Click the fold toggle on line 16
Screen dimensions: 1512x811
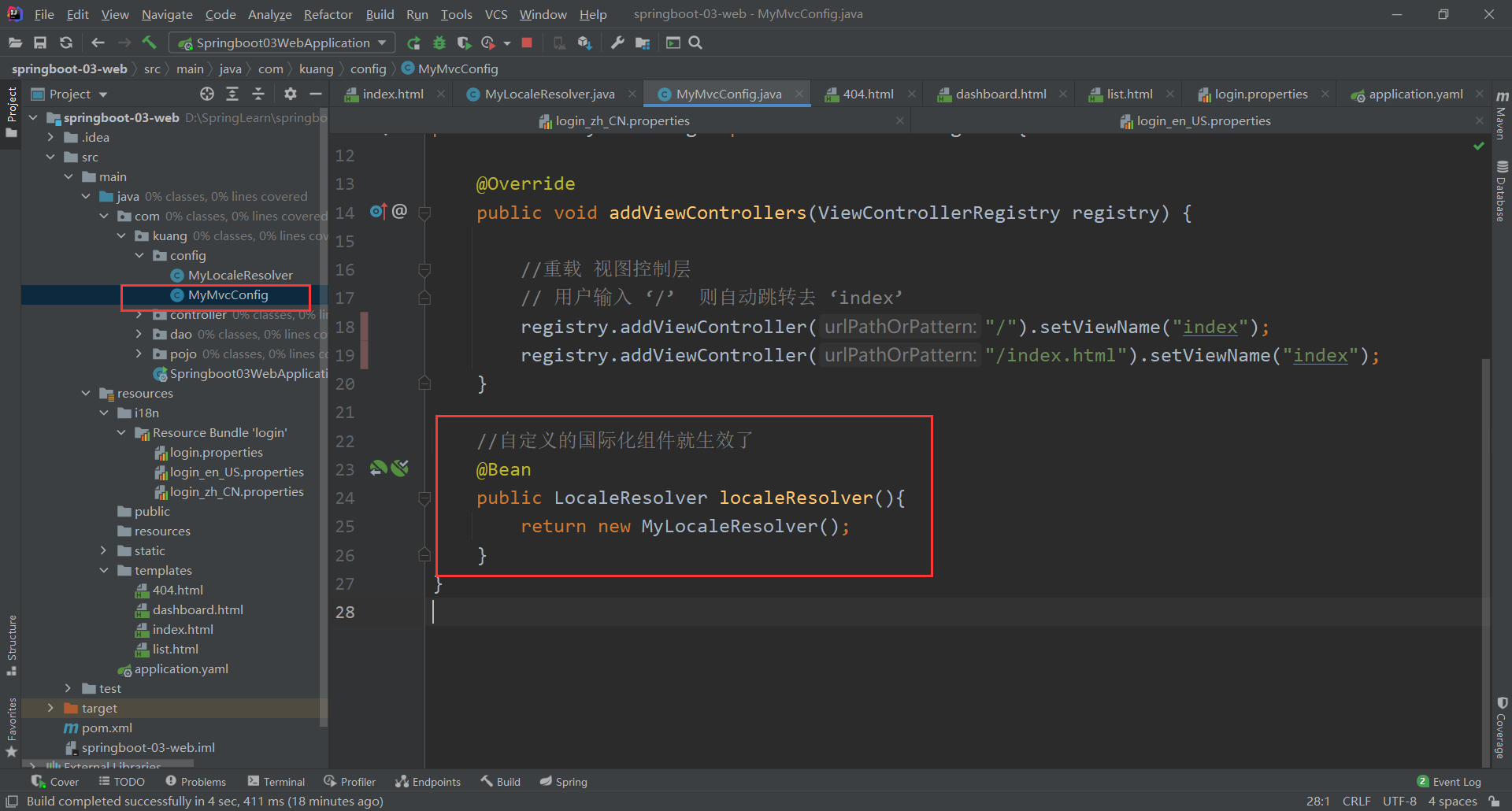point(424,270)
